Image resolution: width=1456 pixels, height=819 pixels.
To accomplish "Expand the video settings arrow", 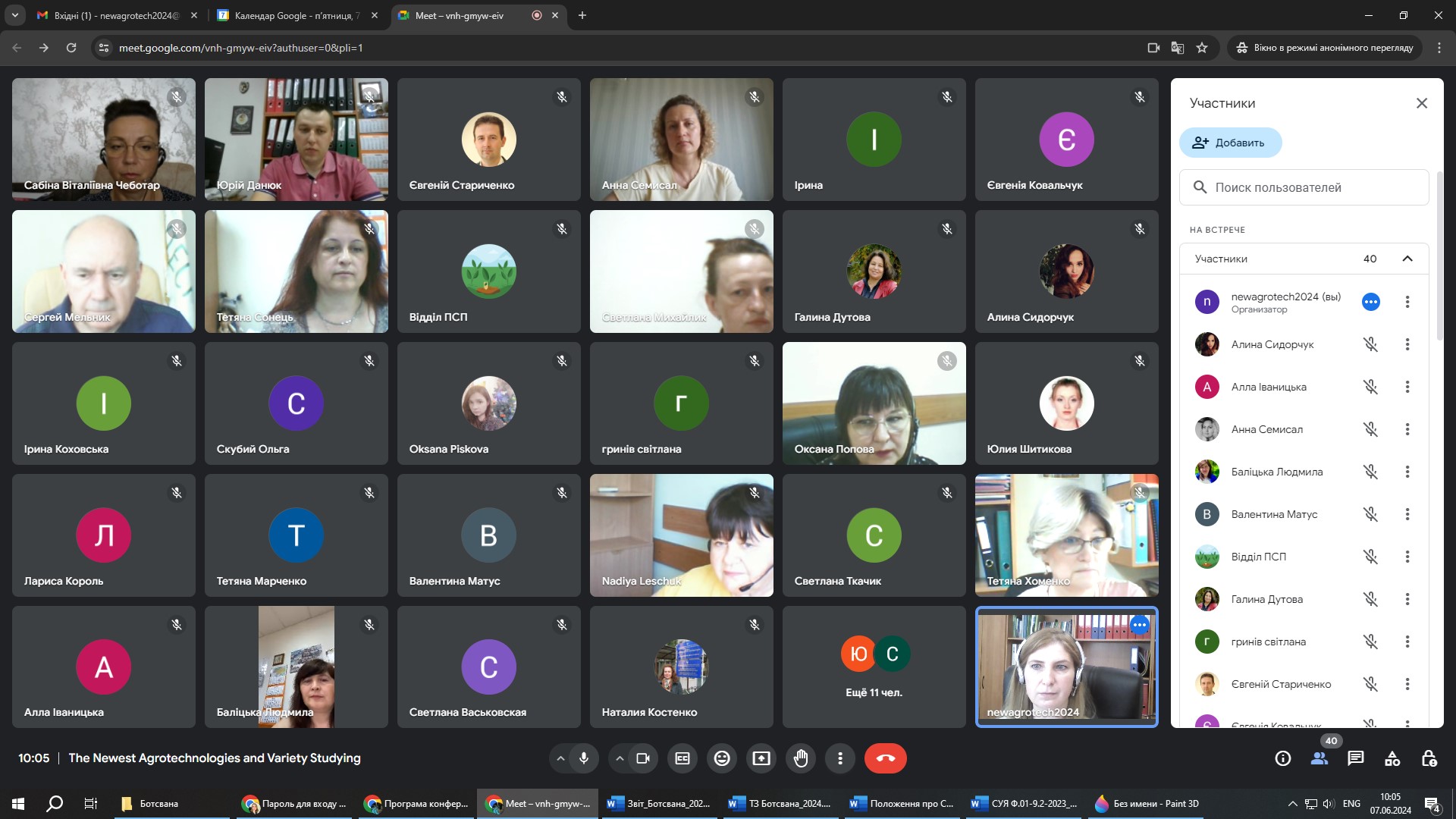I will tap(620, 758).
